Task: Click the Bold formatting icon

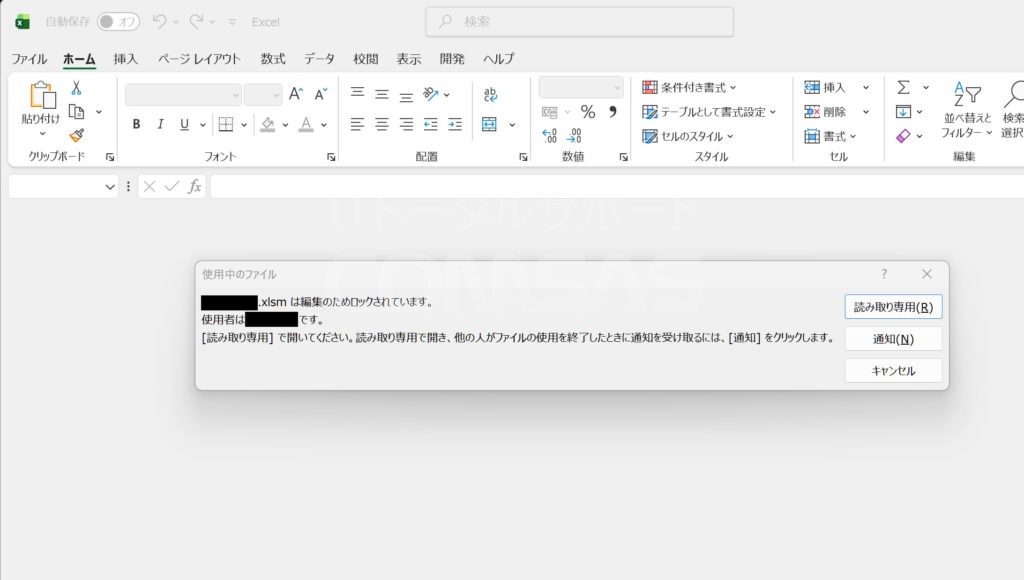Action: (x=136, y=125)
